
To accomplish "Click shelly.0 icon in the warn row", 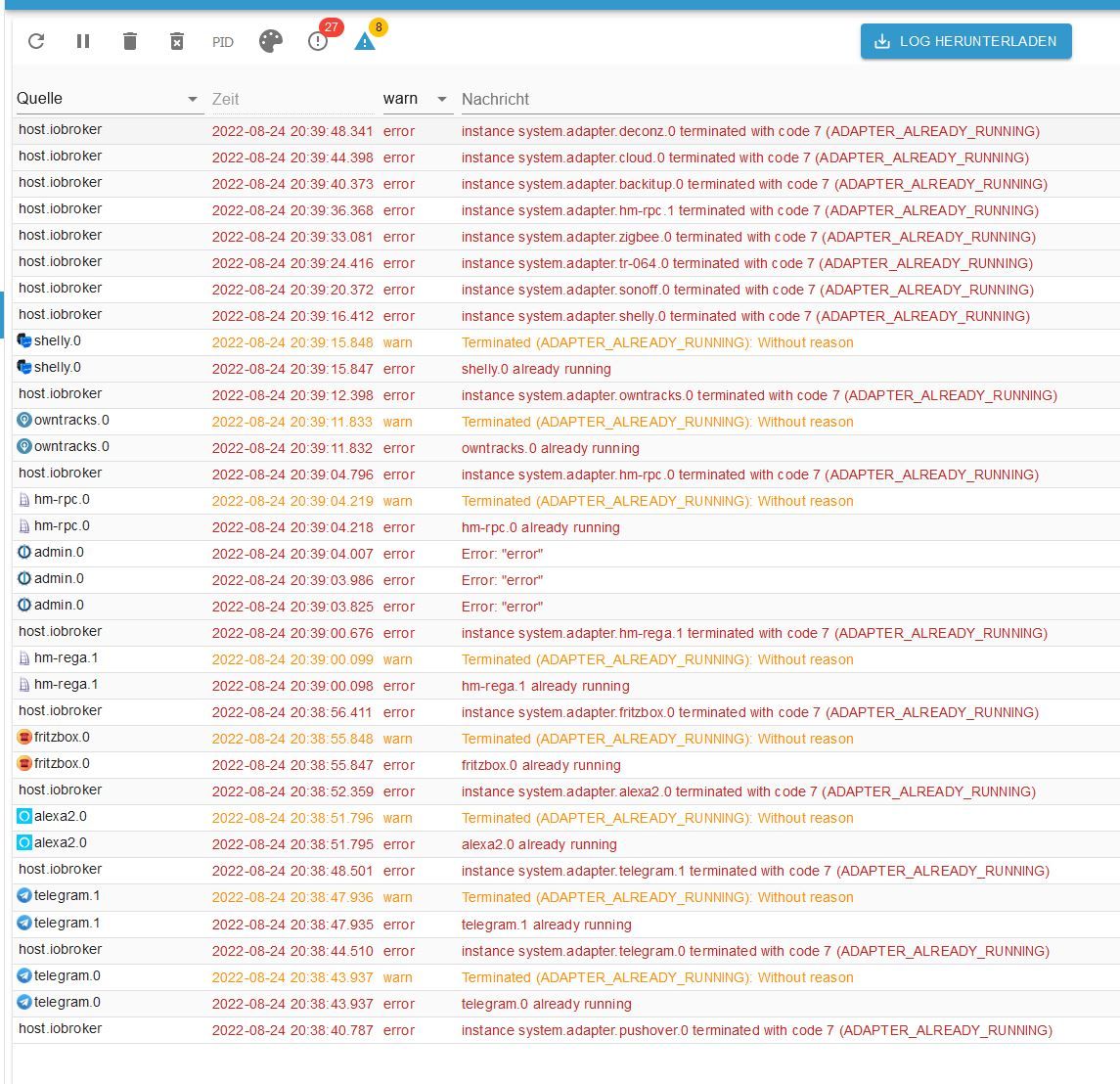I will (24, 340).
